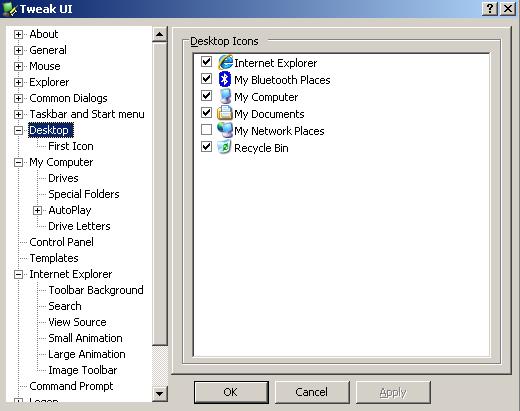Image resolution: width=520 pixels, height=411 pixels.
Task: Select Command Prompt in the tree
Action: coord(71,386)
